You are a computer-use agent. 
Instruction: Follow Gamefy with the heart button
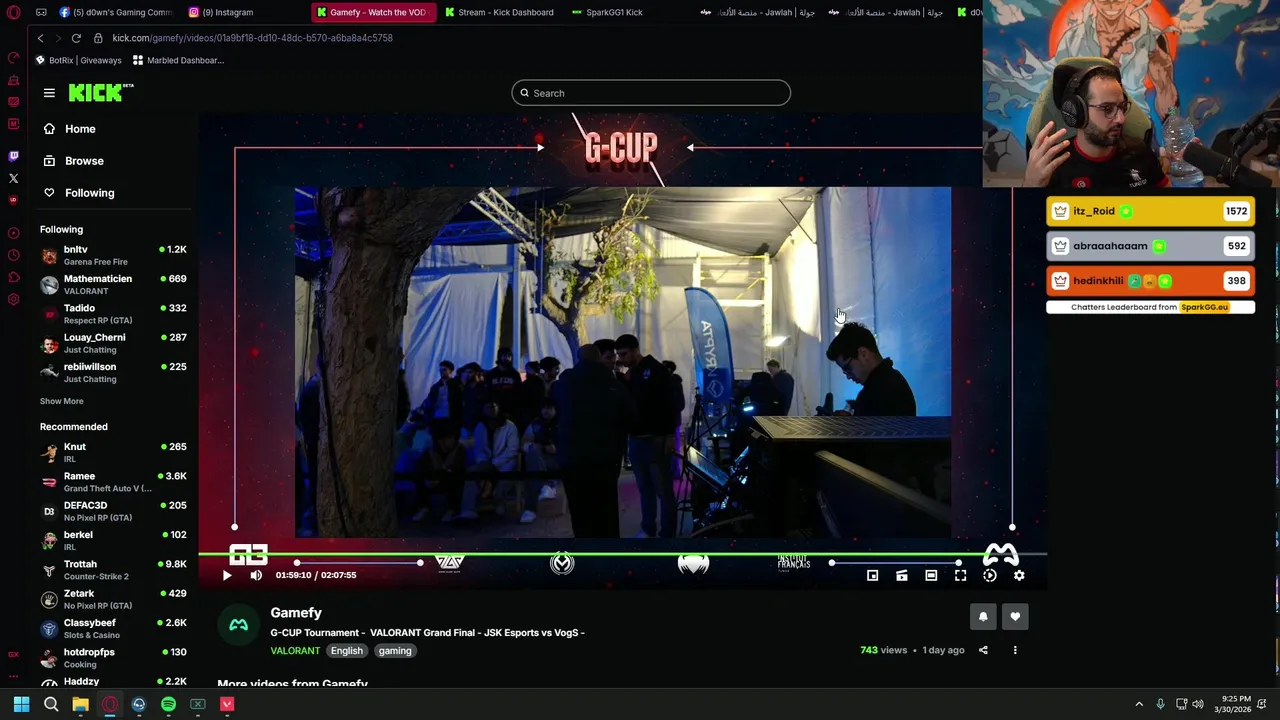point(1015,617)
